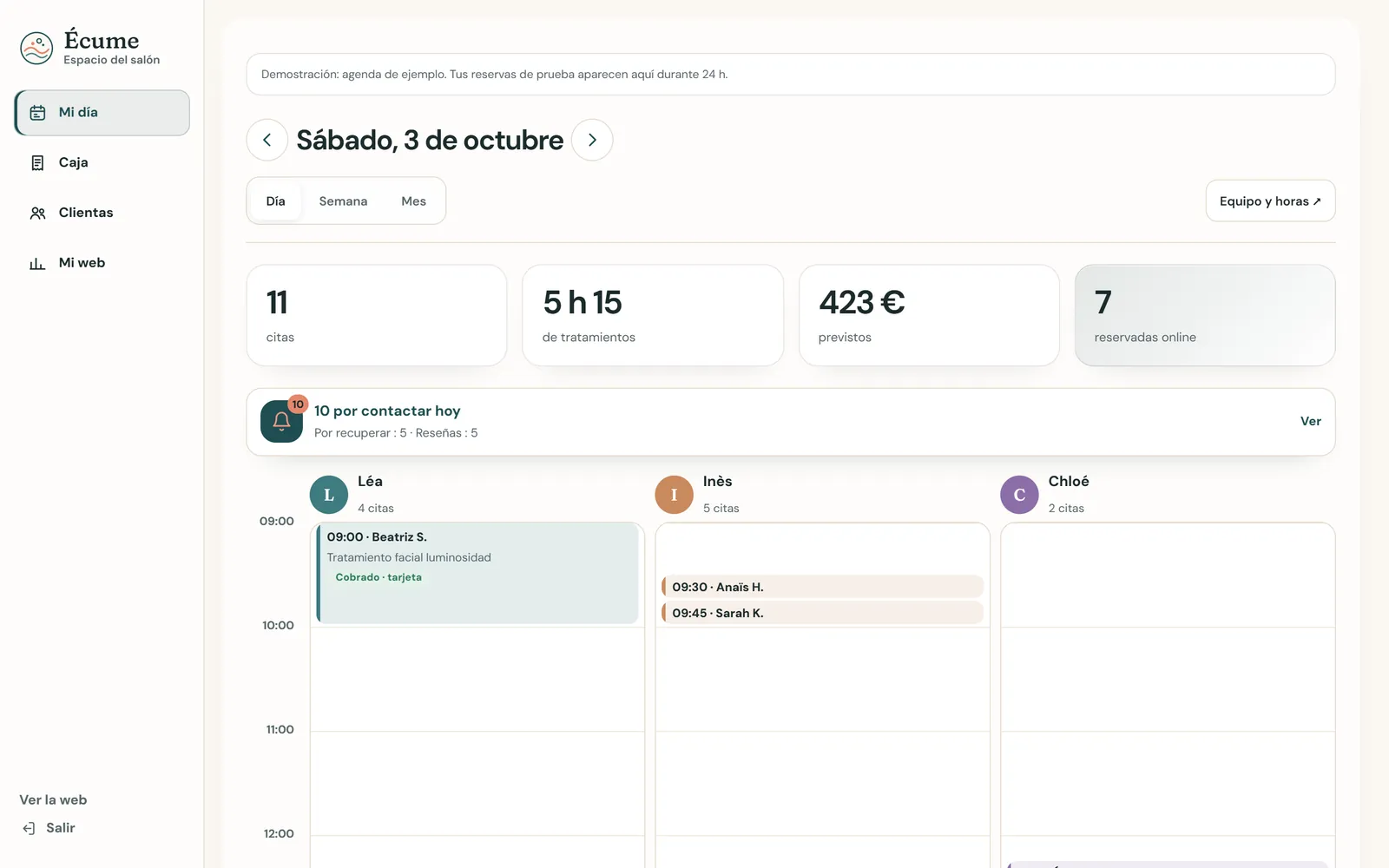
Task: Click the 11:00 time label
Action: 280,730
